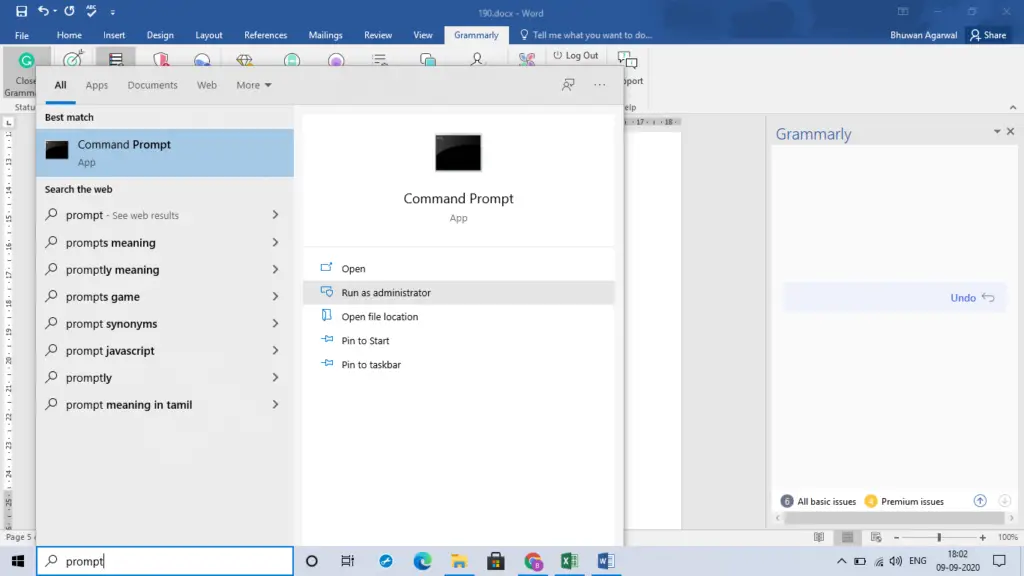Expand the promptly meaning suggestion arrow
This screenshot has width=1024, height=576.
[x=275, y=269]
